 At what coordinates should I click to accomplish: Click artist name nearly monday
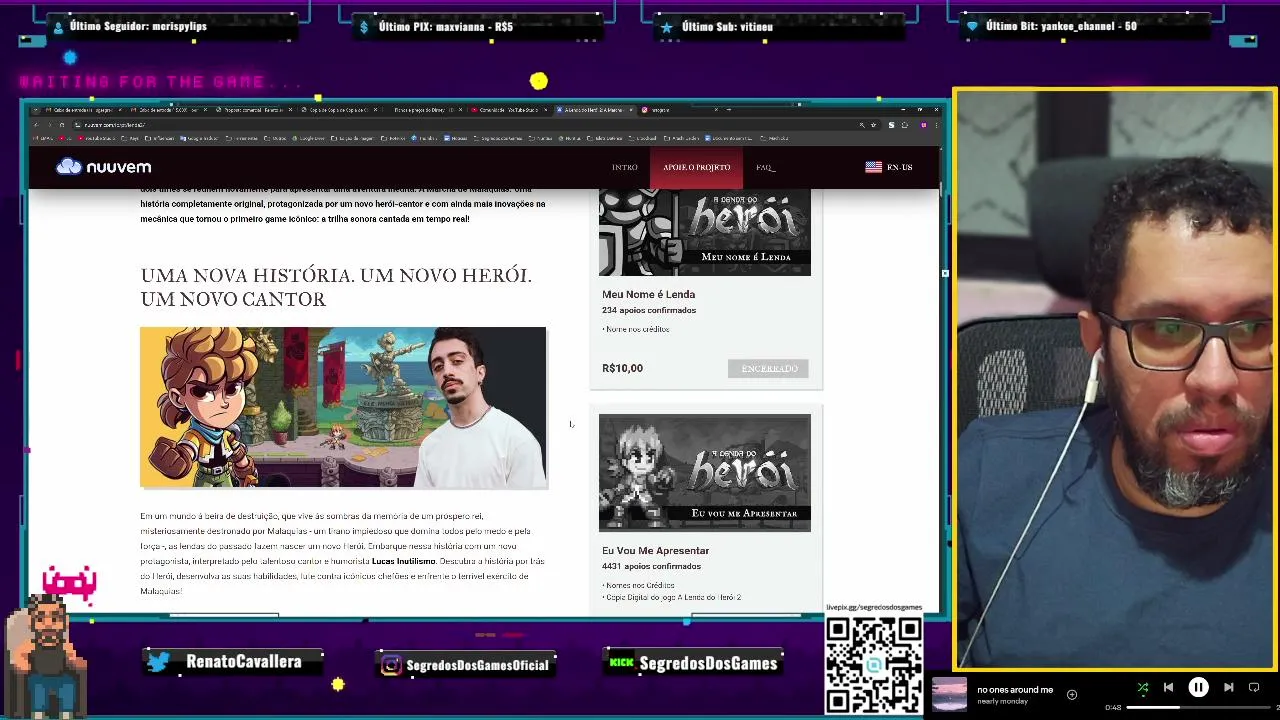1002,701
